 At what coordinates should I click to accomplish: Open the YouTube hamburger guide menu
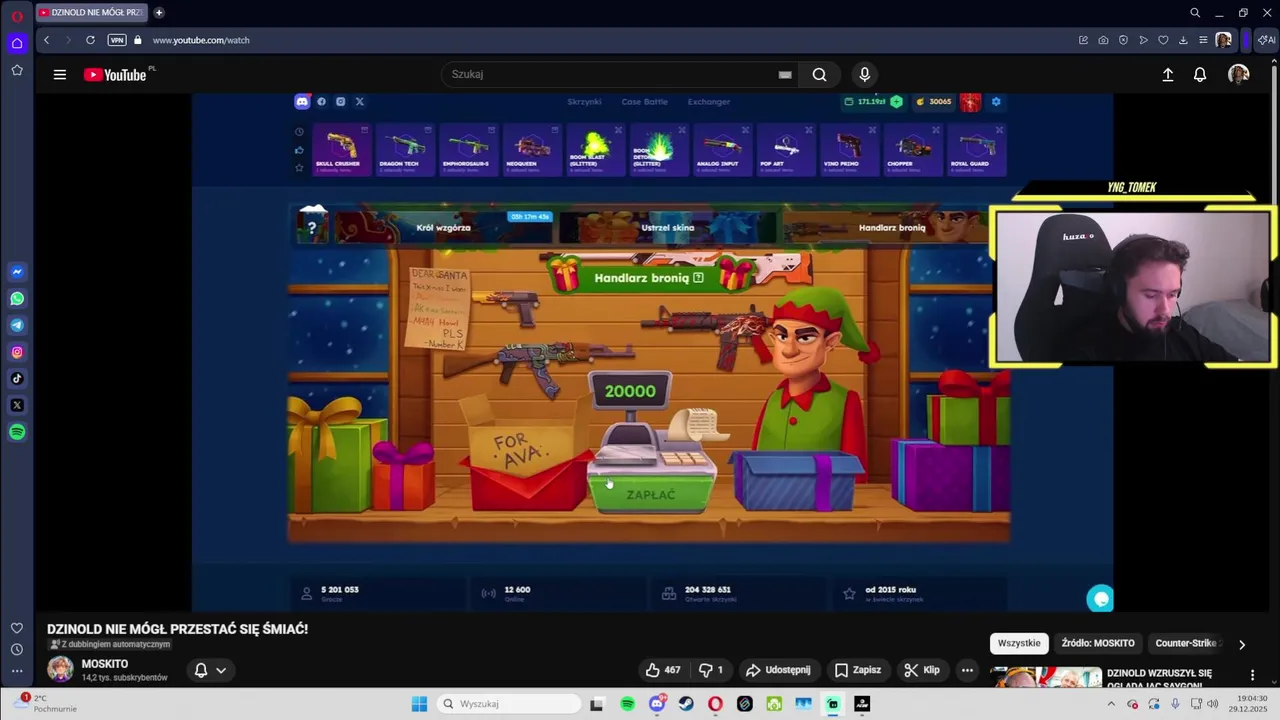click(x=60, y=74)
